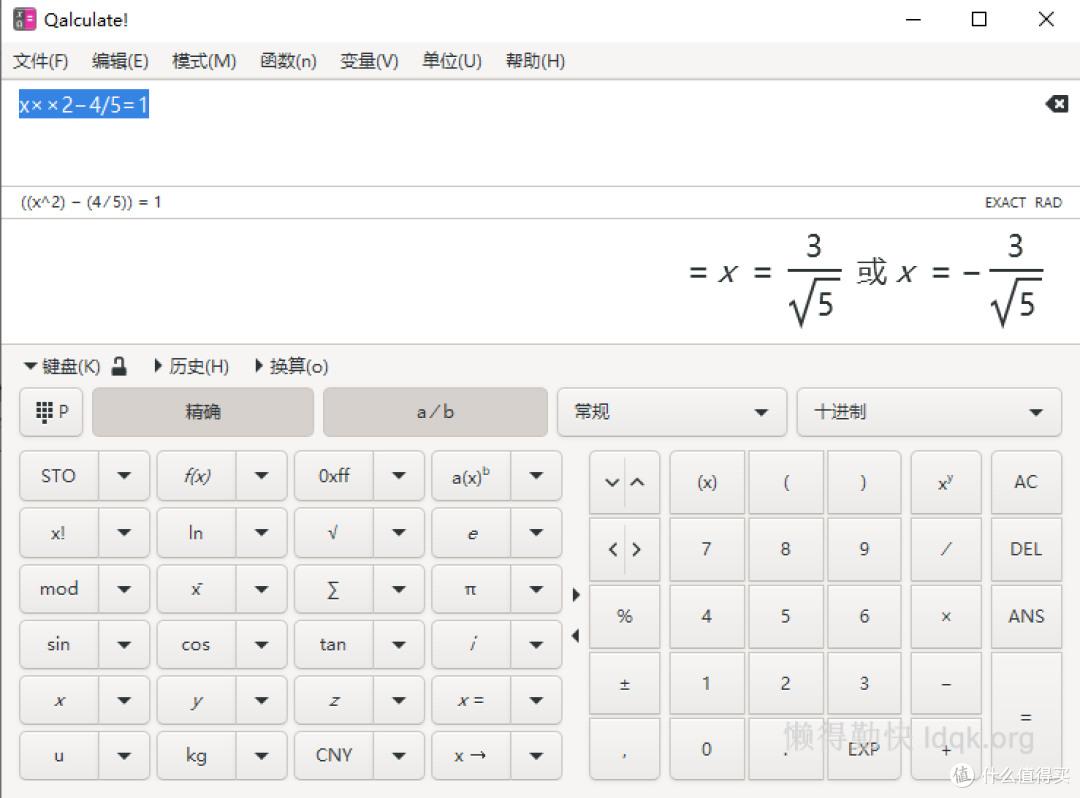Viewport: 1080px width, 798px height.
Task: Open the dropdown arrow next to sin
Action: click(124, 644)
